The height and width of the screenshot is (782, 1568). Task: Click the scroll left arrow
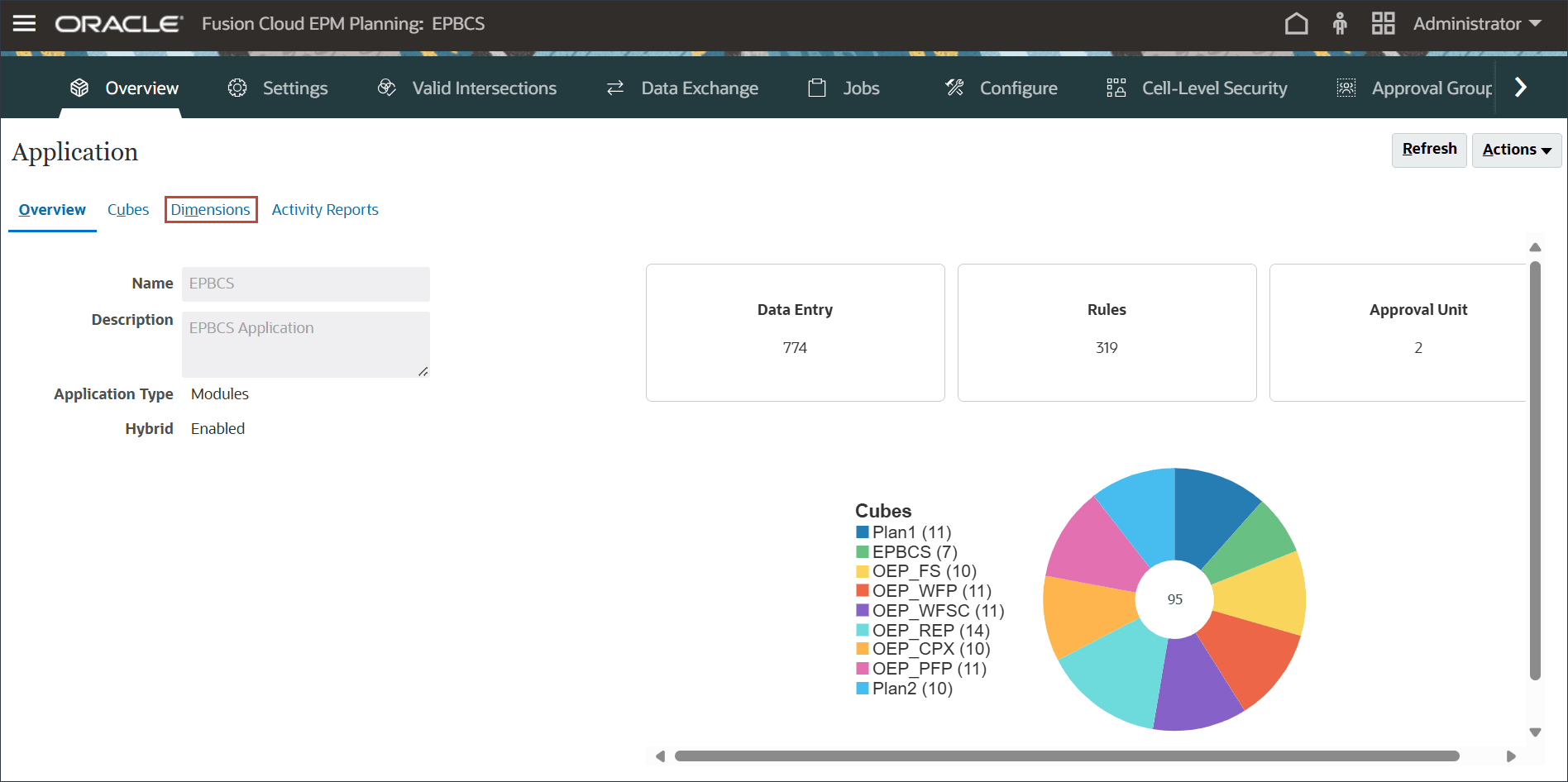point(660,756)
